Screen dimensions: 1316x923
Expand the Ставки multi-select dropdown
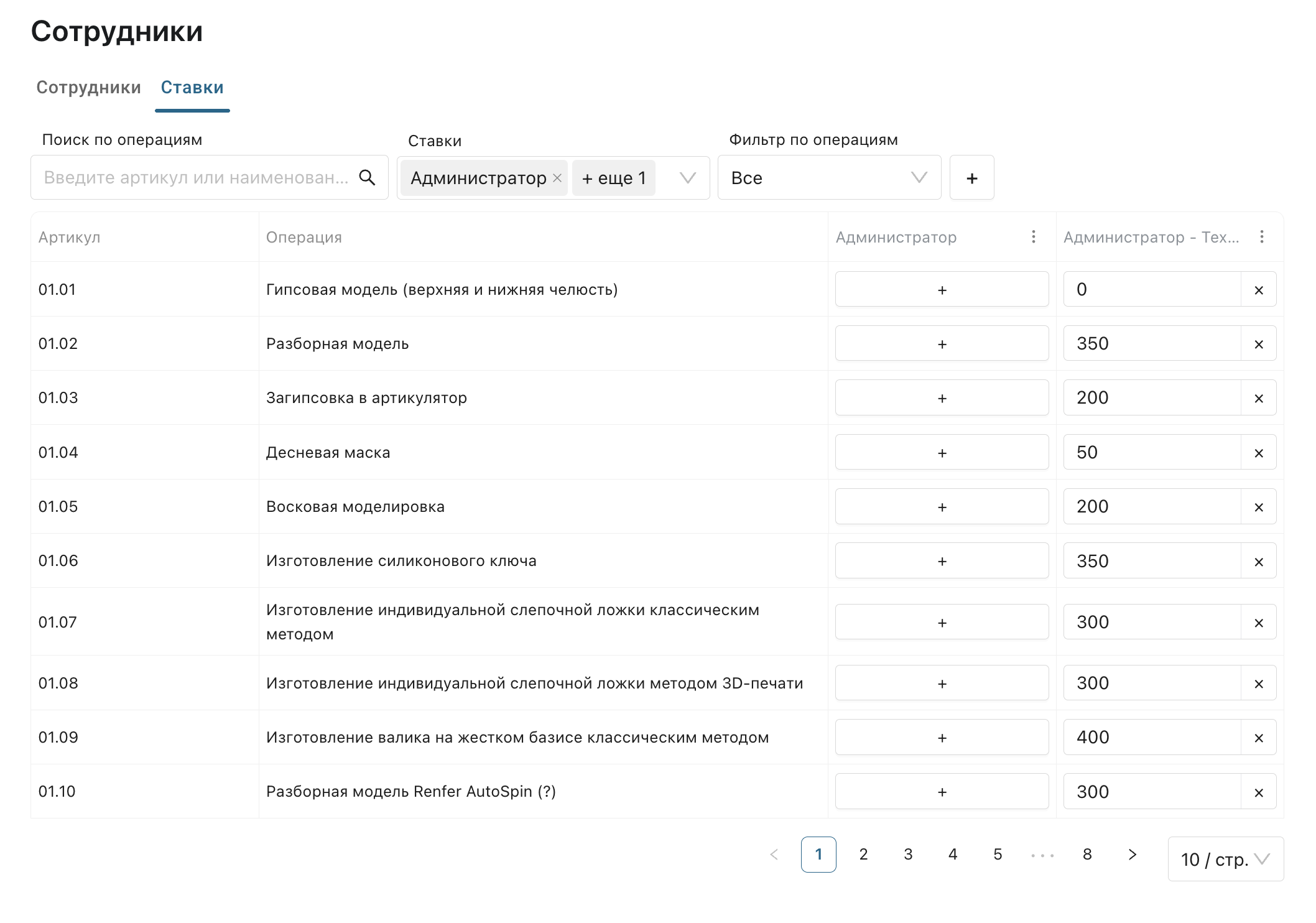[687, 178]
